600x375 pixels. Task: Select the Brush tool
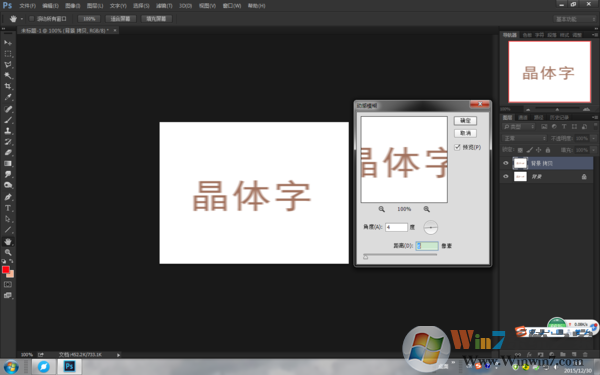click(x=8, y=120)
